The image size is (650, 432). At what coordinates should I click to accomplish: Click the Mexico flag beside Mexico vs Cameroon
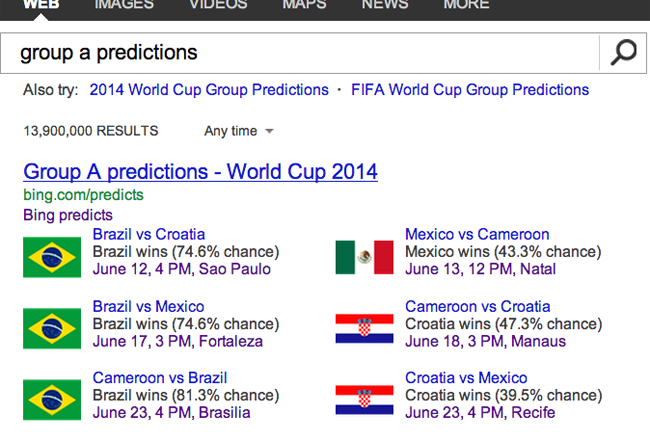click(x=364, y=256)
